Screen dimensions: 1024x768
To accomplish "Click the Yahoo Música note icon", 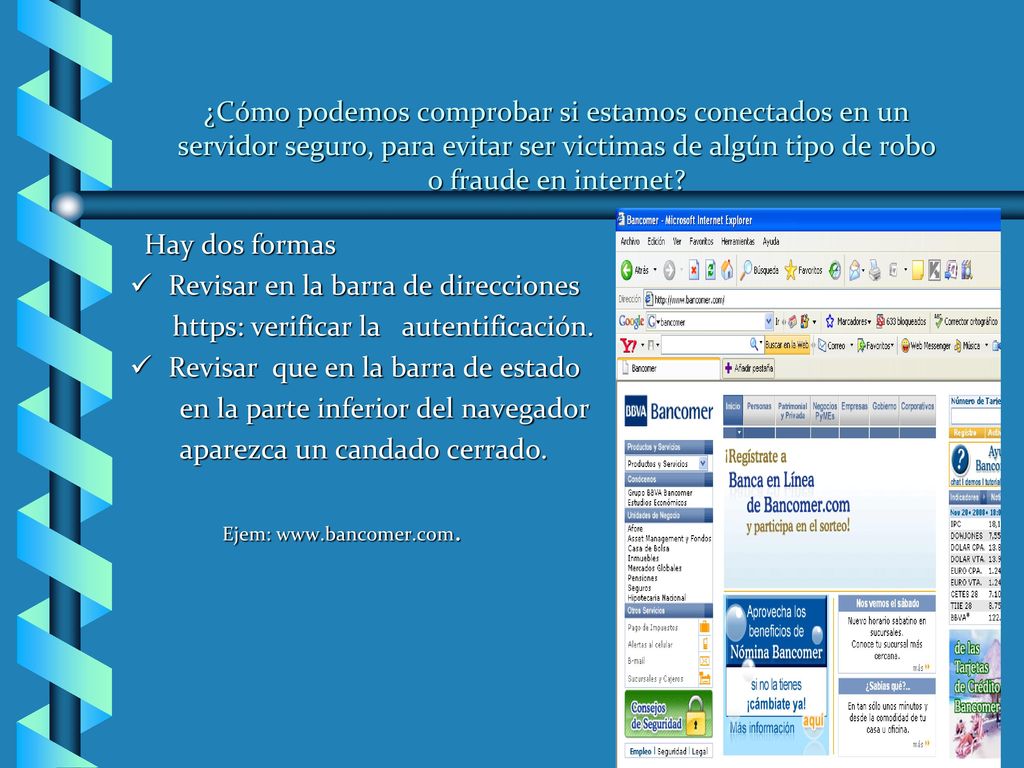I will point(957,345).
